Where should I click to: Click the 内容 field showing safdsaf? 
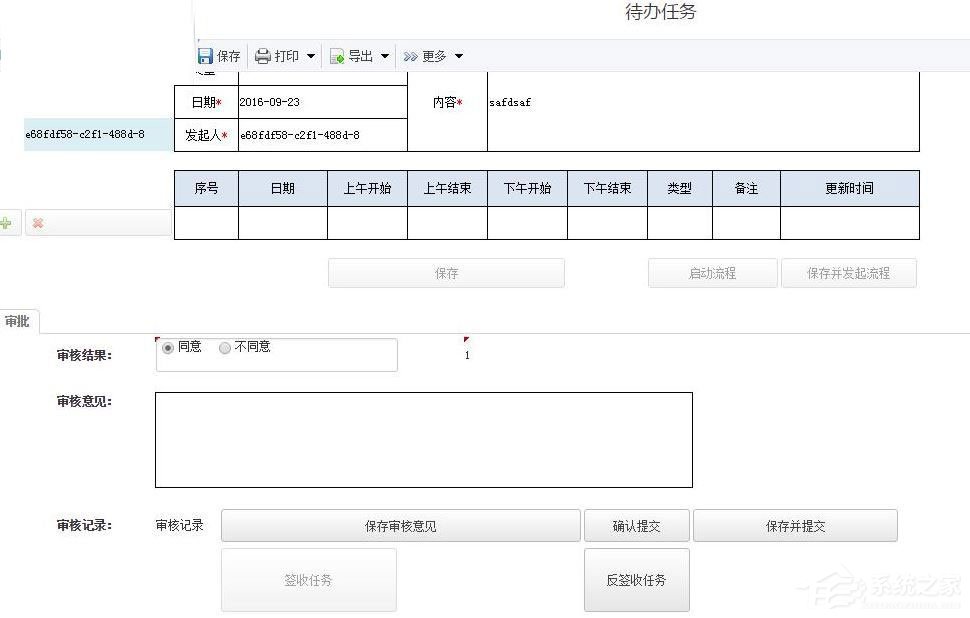coord(703,111)
